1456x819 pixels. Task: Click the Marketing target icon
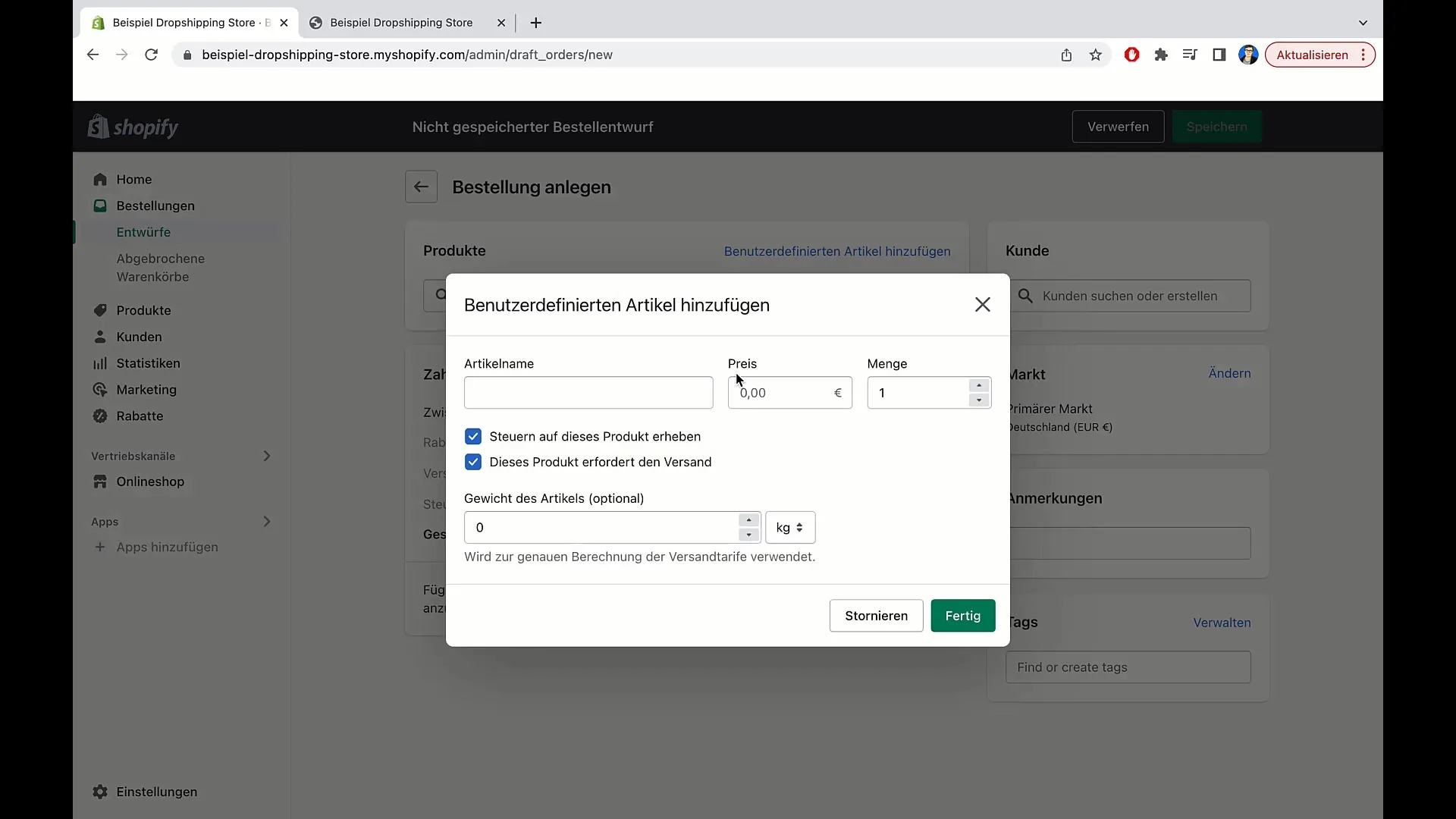100,390
